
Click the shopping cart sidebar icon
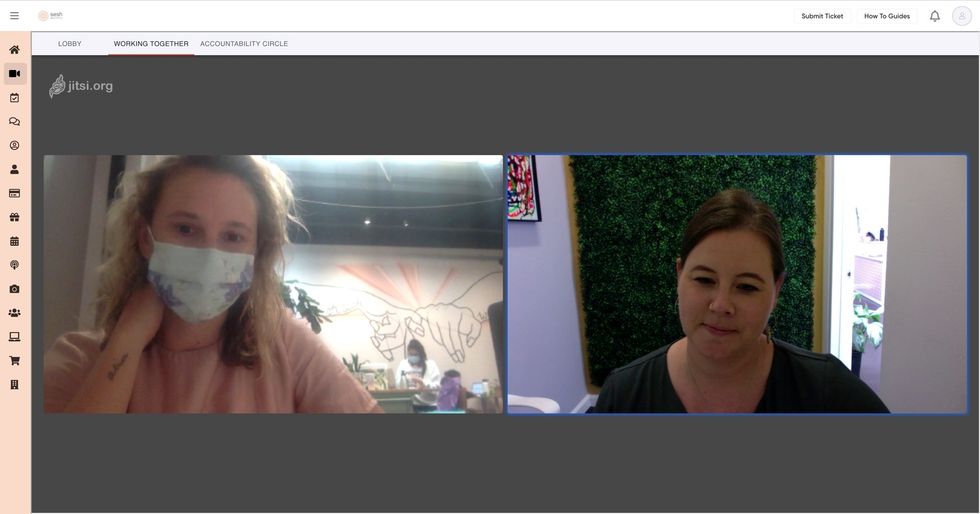[14, 361]
